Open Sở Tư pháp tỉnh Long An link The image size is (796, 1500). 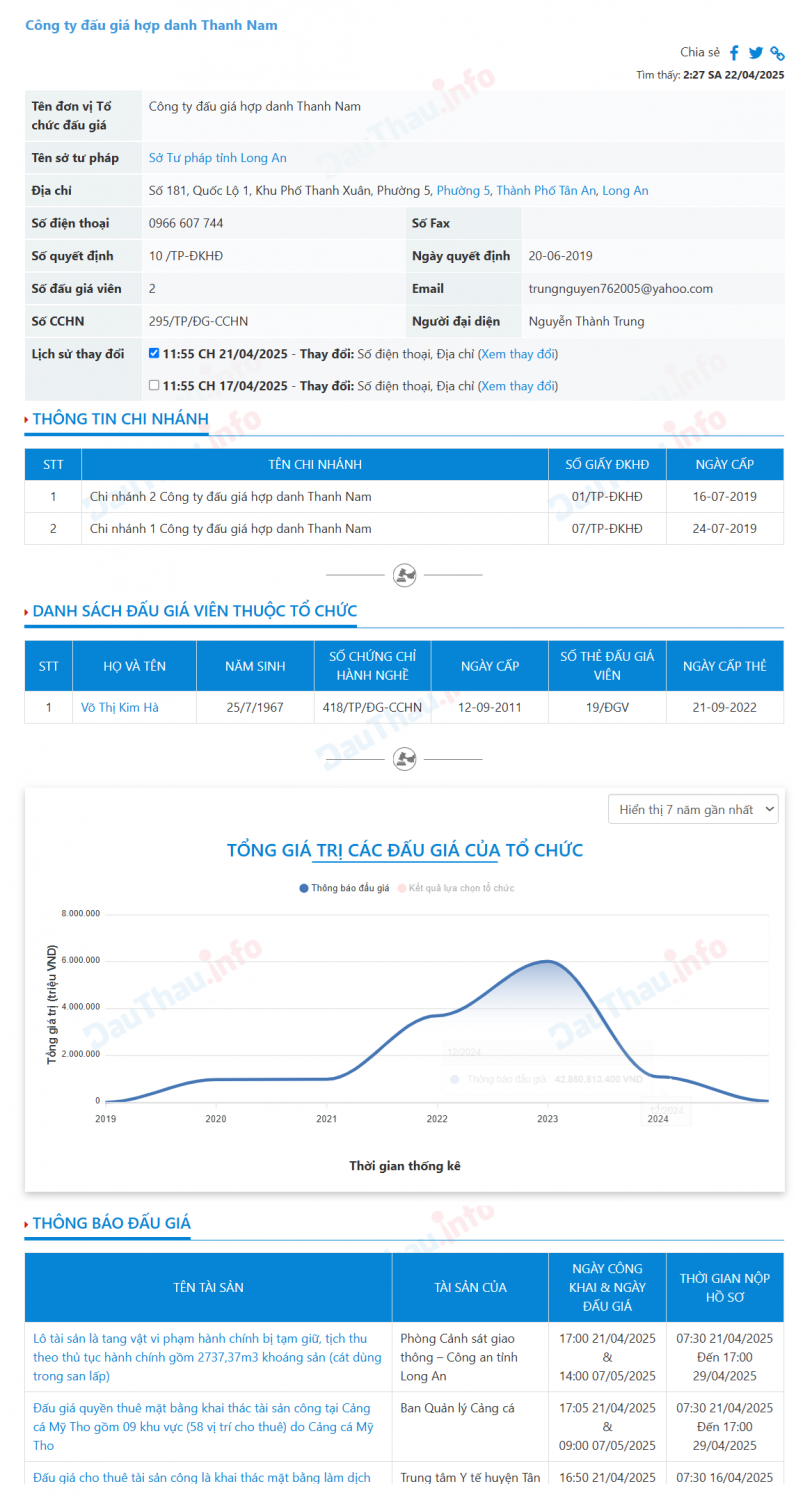[217, 158]
